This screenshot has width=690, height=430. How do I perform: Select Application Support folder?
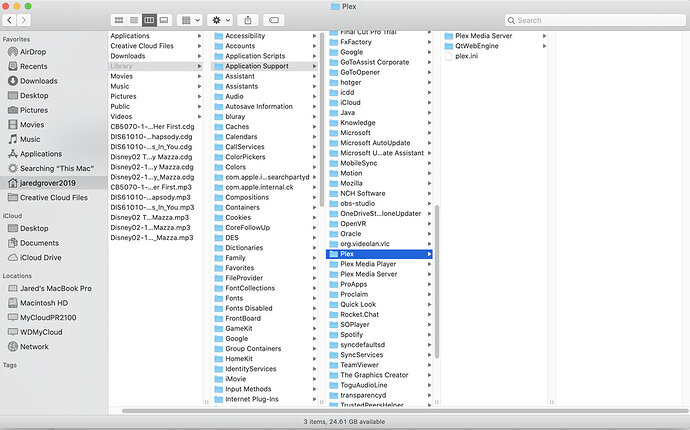point(265,66)
